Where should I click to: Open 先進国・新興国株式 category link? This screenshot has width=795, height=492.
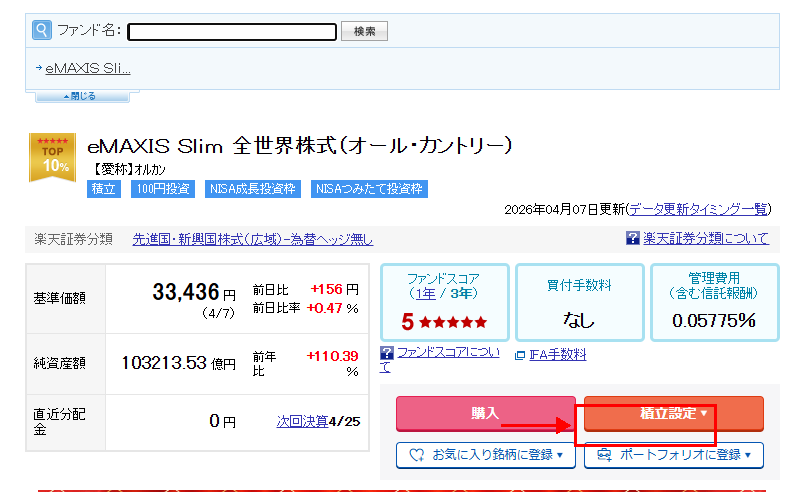pos(252,239)
